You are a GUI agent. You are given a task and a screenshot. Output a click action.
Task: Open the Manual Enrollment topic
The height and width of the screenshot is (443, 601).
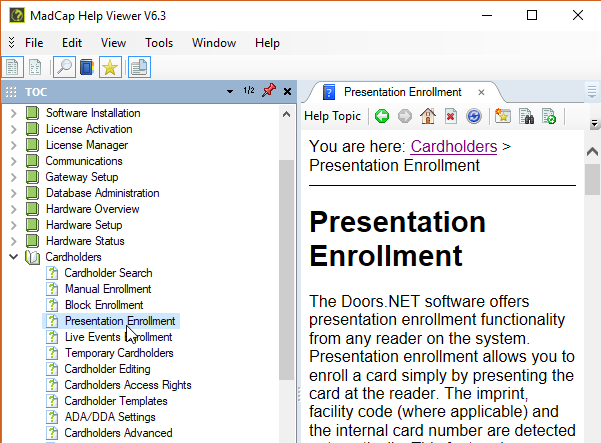click(108, 289)
